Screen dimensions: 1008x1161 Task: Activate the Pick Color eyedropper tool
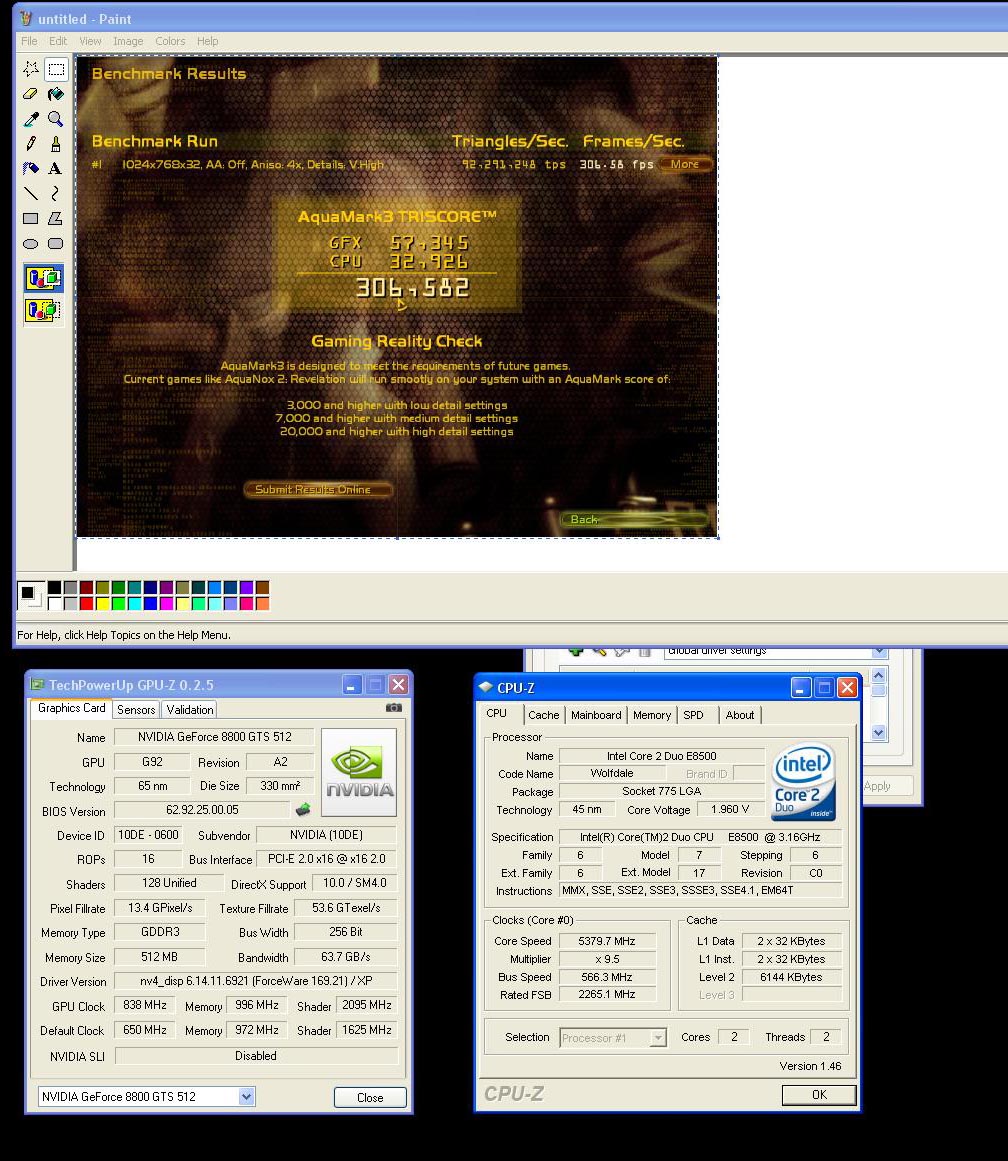(30, 119)
